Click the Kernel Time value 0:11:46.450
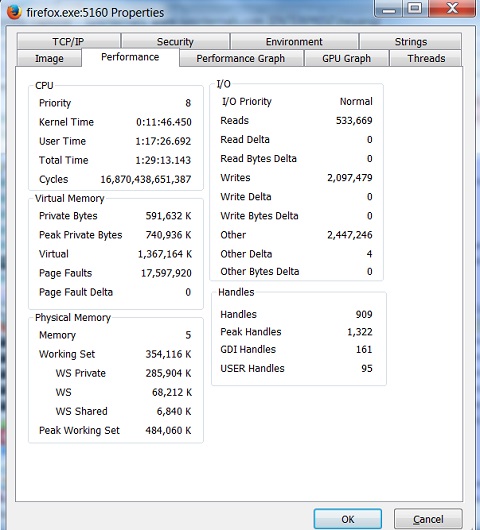The height and width of the screenshot is (530, 480). (164, 122)
